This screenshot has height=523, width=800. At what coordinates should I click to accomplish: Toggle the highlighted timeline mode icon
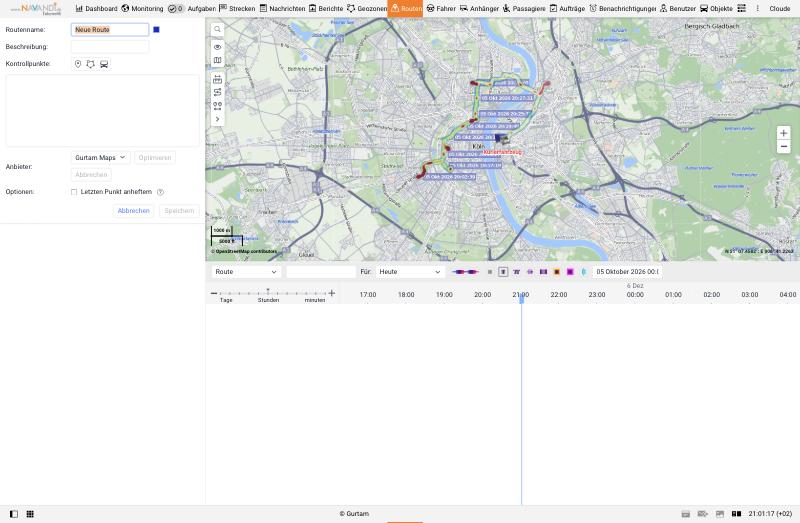coord(503,272)
